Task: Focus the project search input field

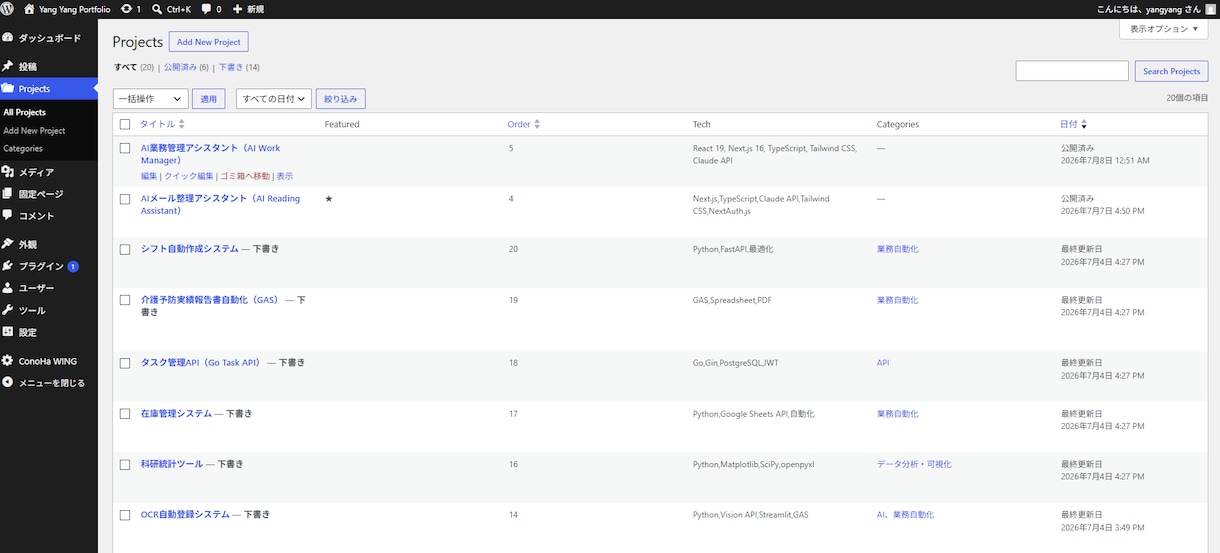Action: coord(1072,71)
